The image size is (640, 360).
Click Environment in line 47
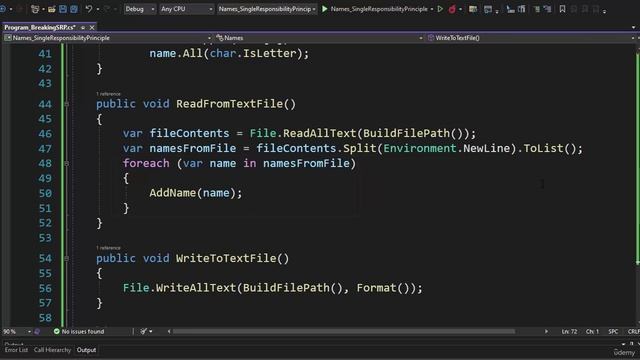click(x=420, y=148)
